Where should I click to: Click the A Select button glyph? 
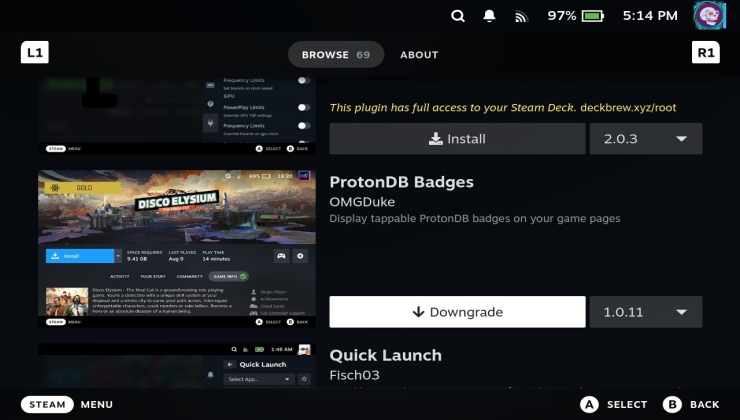coord(589,404)
